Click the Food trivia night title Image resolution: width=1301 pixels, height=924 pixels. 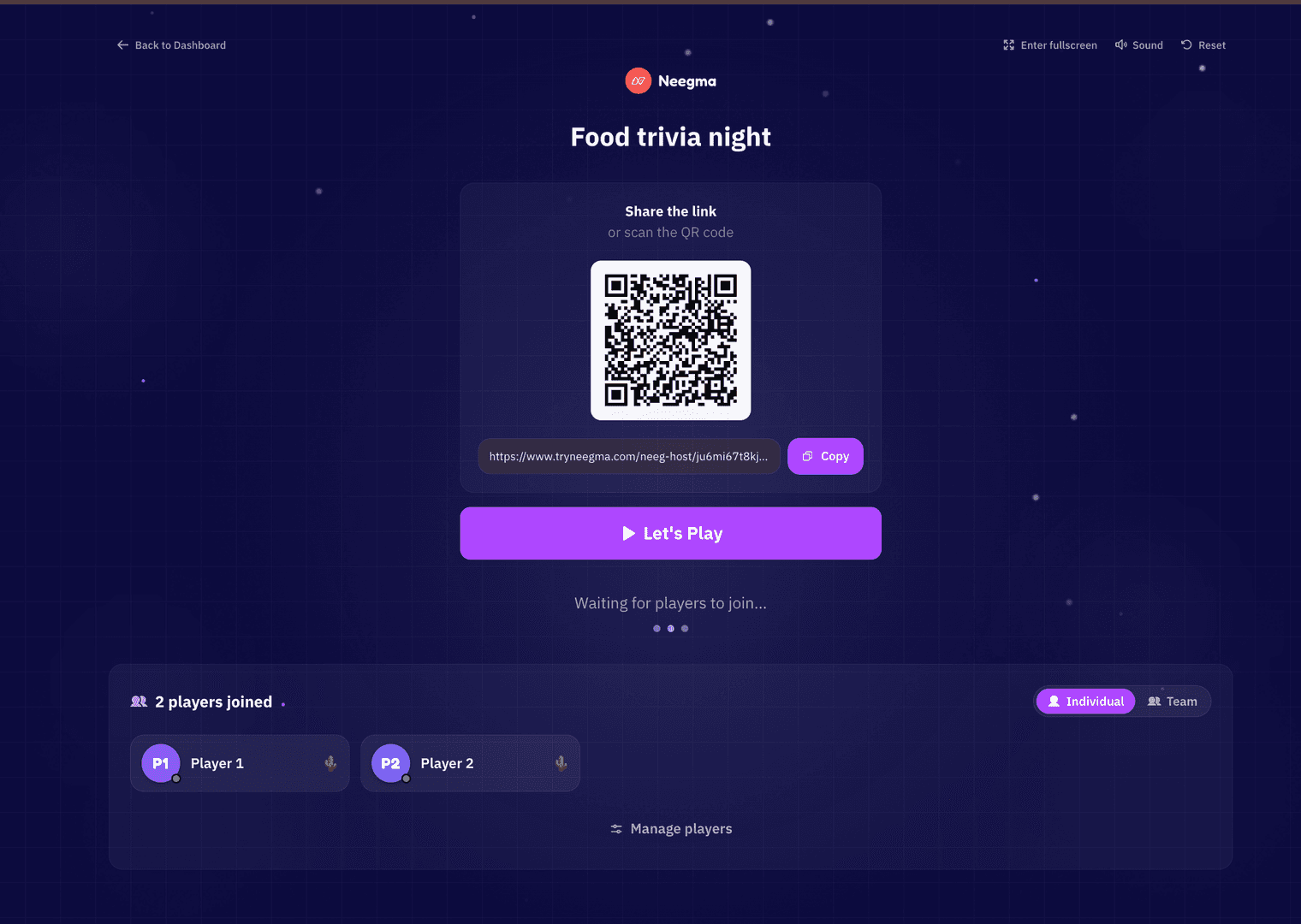[x=671, y=137]
